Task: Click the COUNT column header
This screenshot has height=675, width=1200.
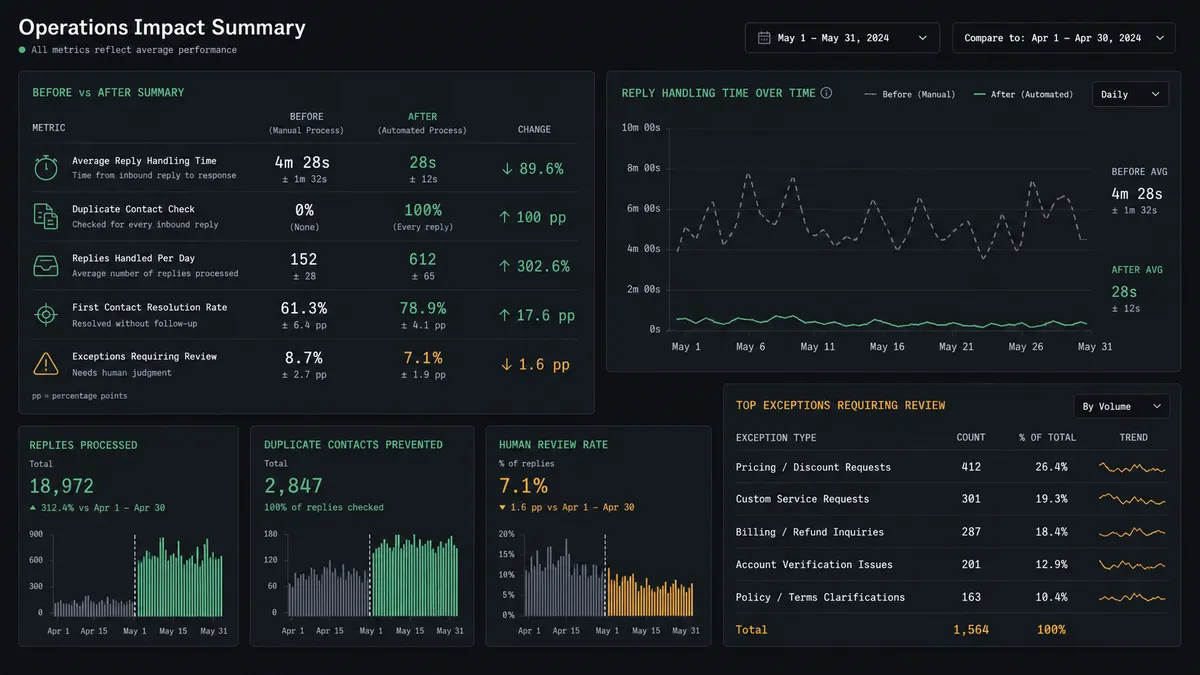Action: (x=970, y=437)
